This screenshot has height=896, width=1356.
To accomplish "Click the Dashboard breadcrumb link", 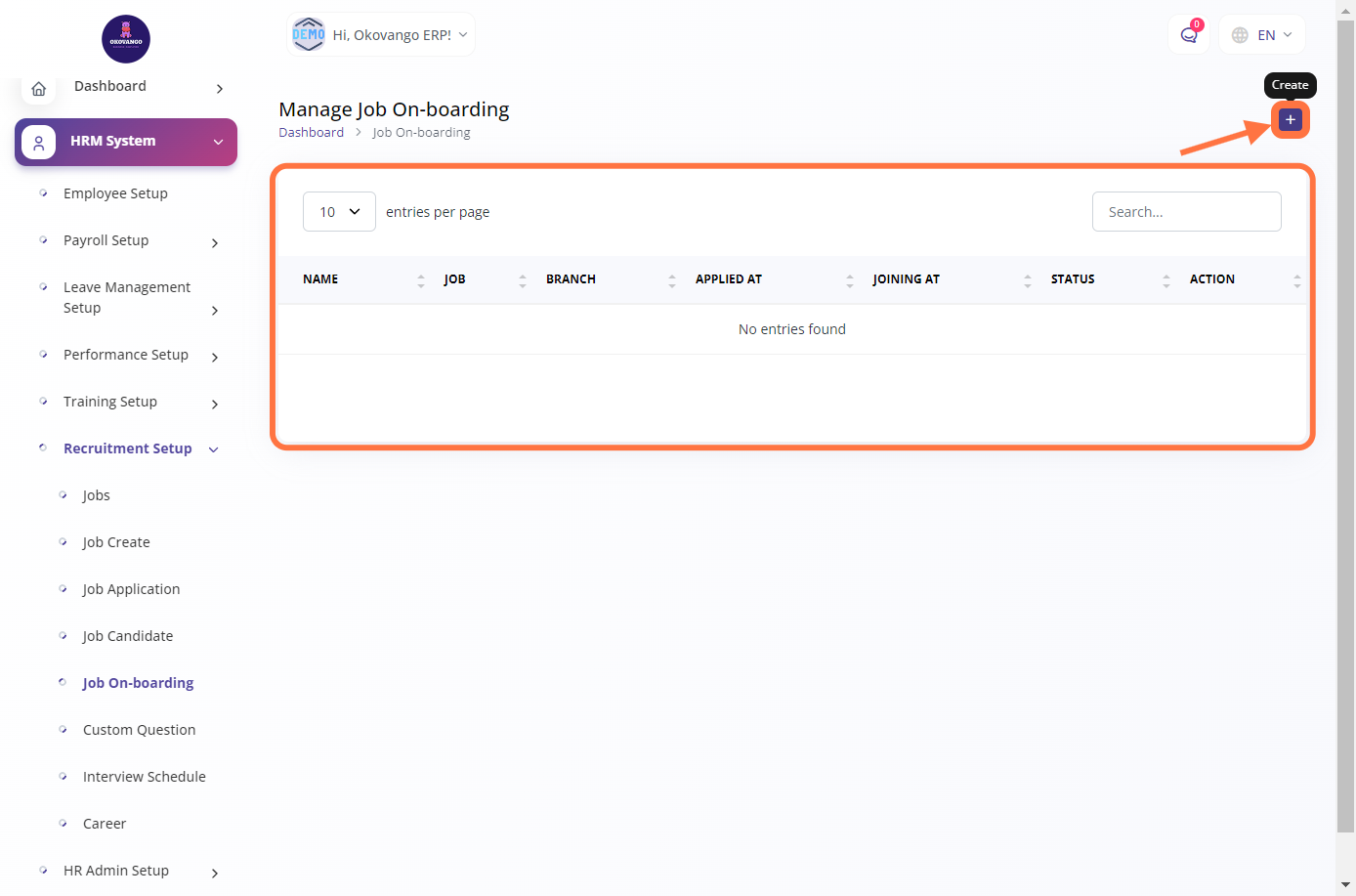I will tap(311, 133).
